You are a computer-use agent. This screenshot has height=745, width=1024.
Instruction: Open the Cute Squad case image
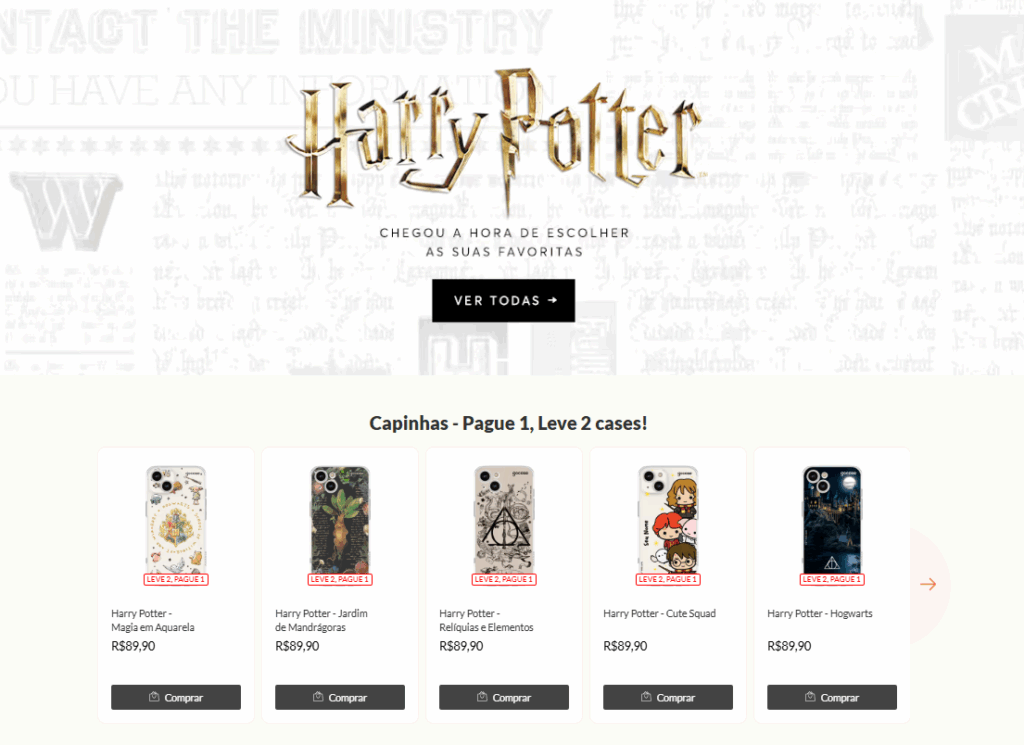pos(667,520)
